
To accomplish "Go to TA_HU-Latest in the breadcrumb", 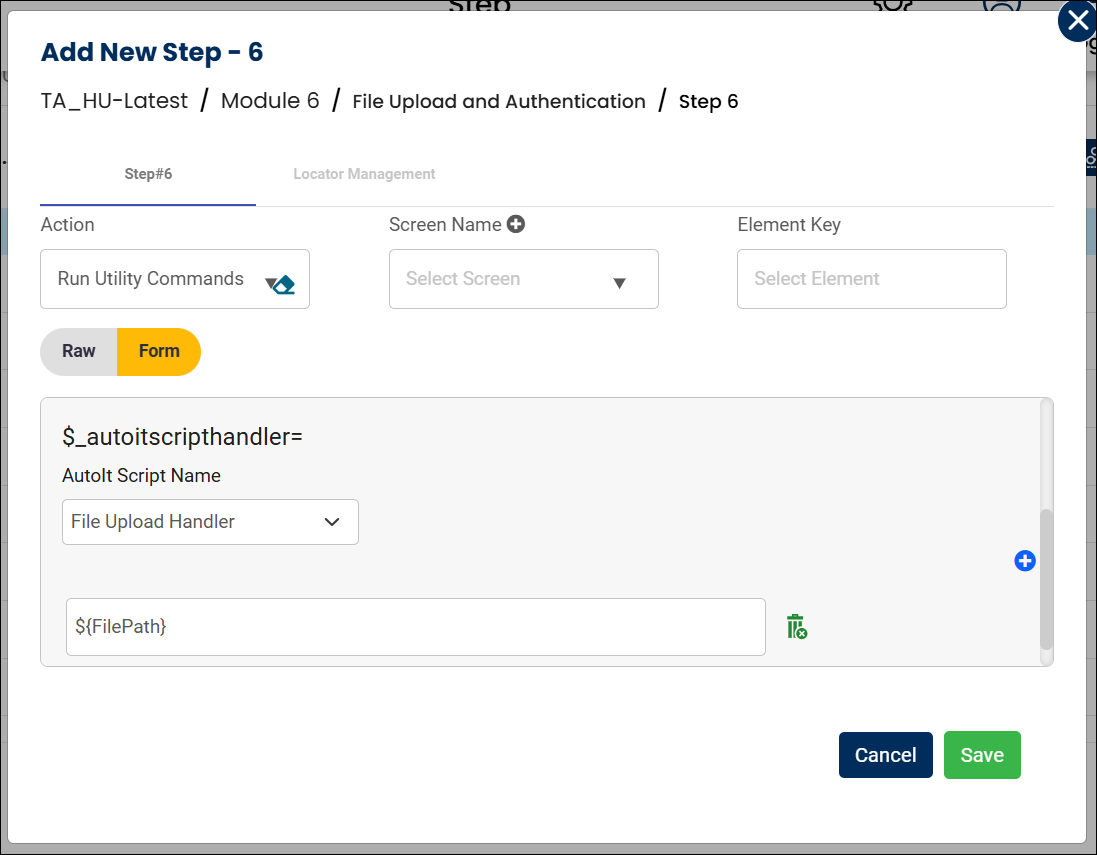I will click(x=114, y=101).
